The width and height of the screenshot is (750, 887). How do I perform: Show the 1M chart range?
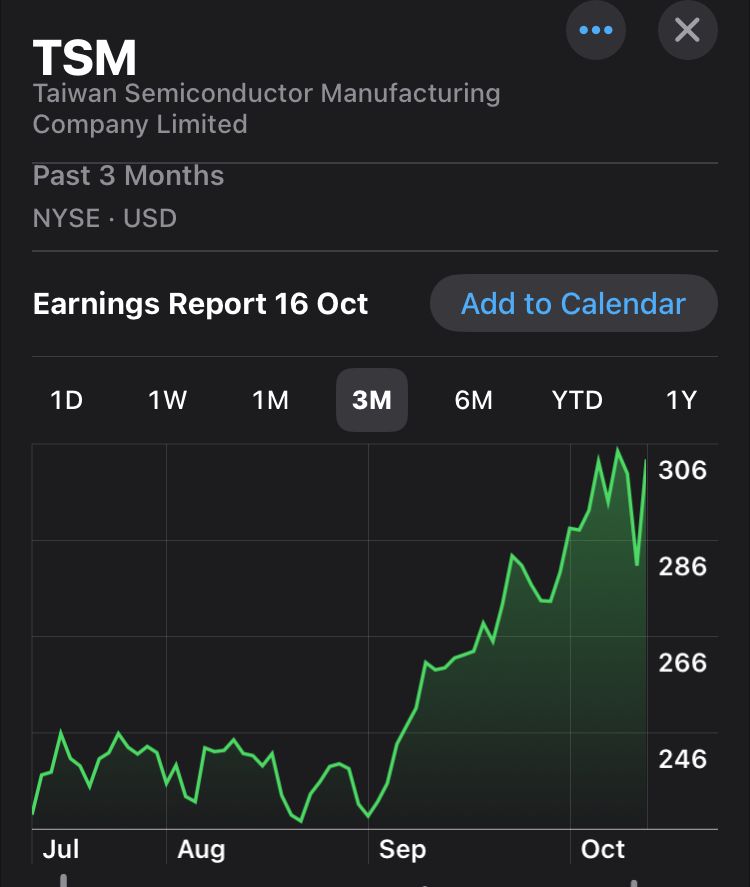pos(270,401)
